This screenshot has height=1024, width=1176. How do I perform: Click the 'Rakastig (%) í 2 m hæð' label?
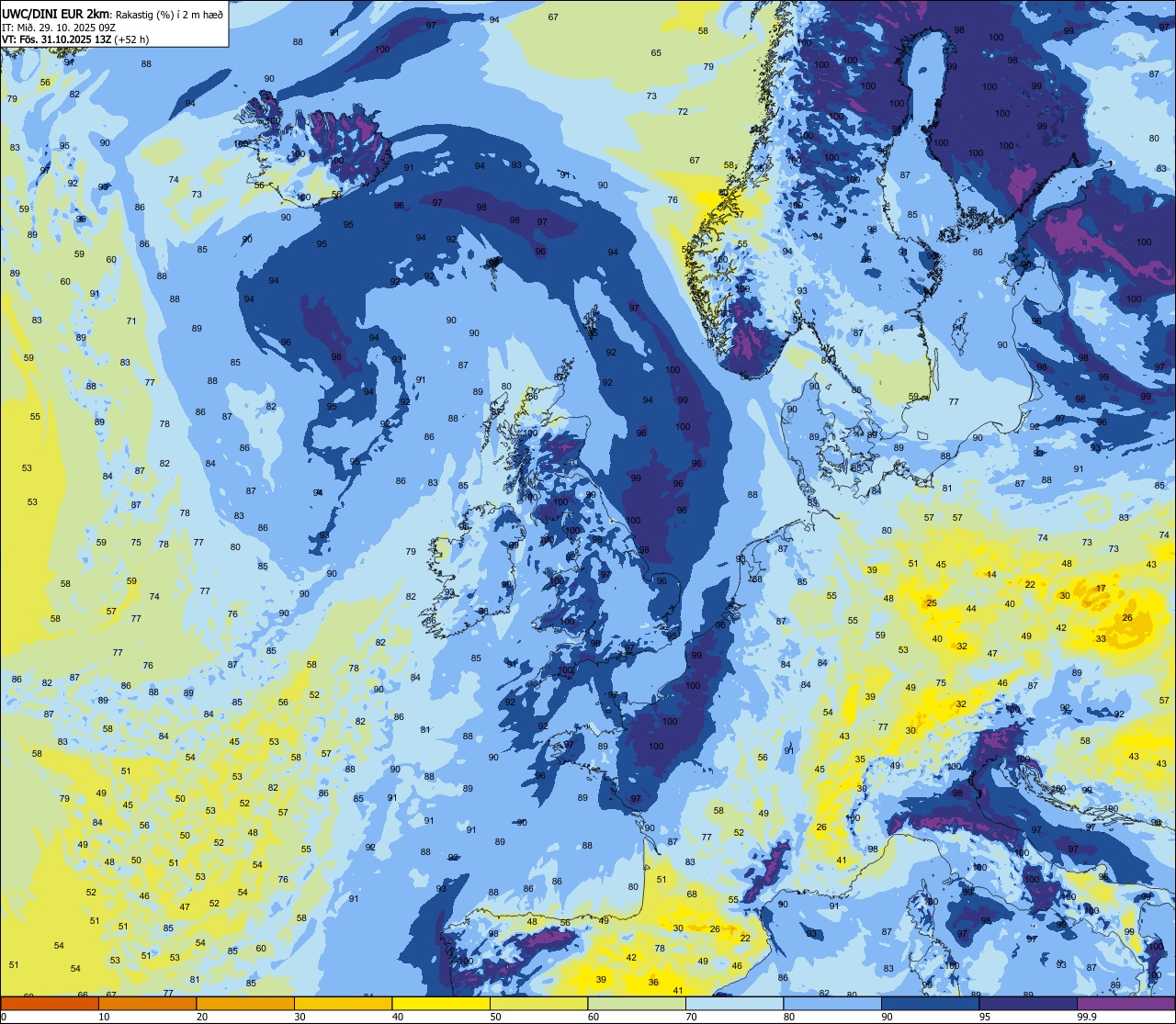167,15
